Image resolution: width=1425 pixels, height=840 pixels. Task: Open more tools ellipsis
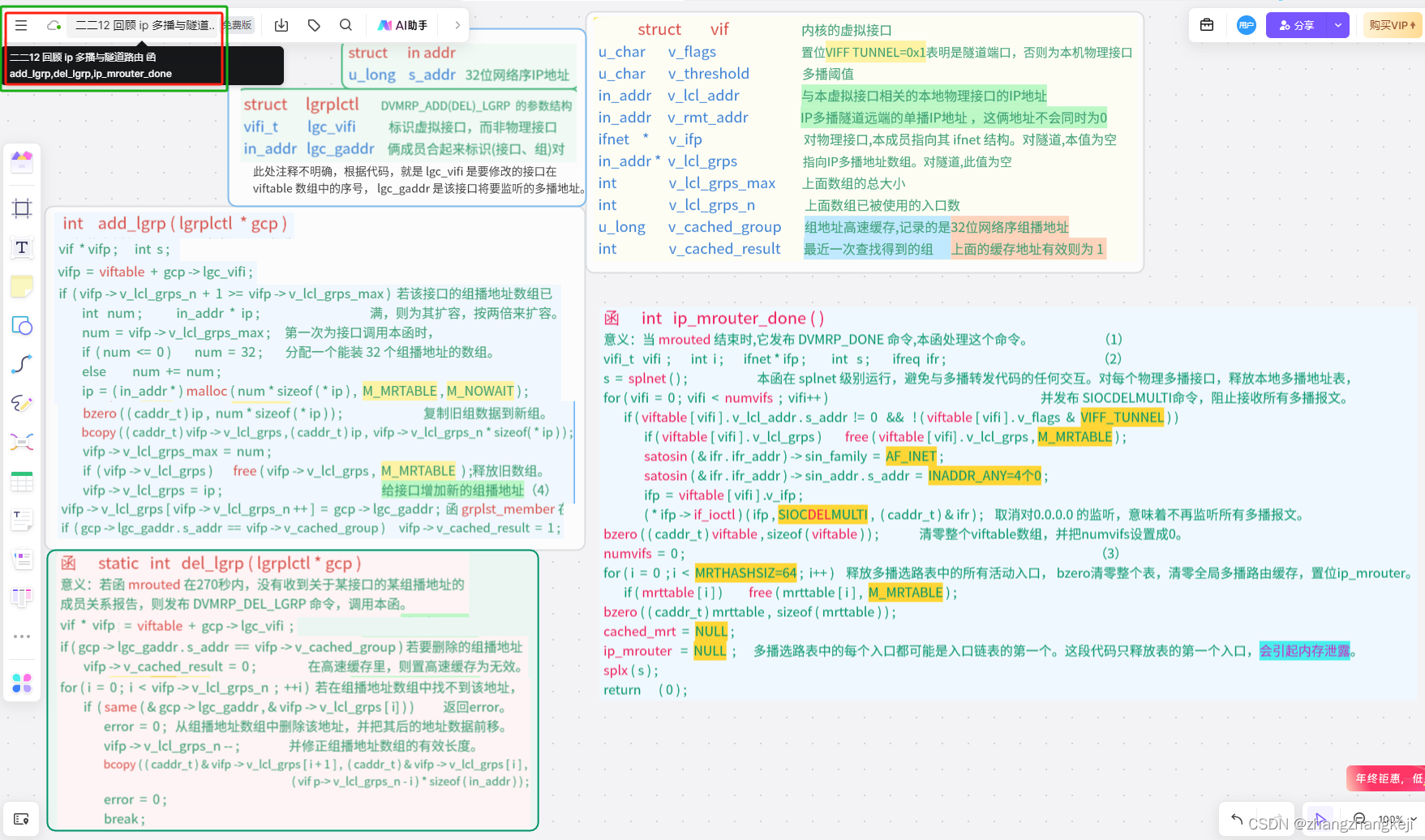pos(22,636)
